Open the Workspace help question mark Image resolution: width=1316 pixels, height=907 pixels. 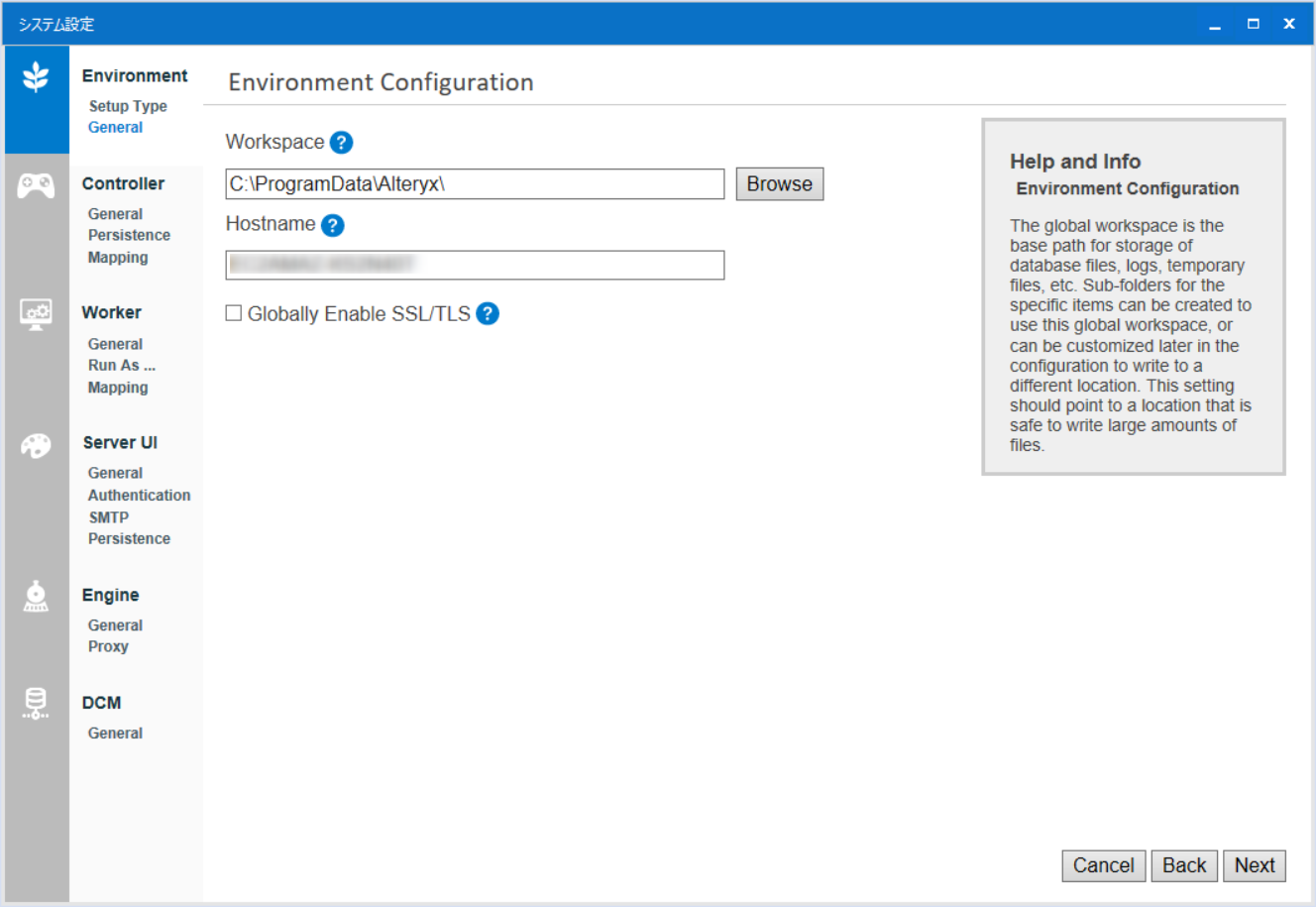coord(340,142)
